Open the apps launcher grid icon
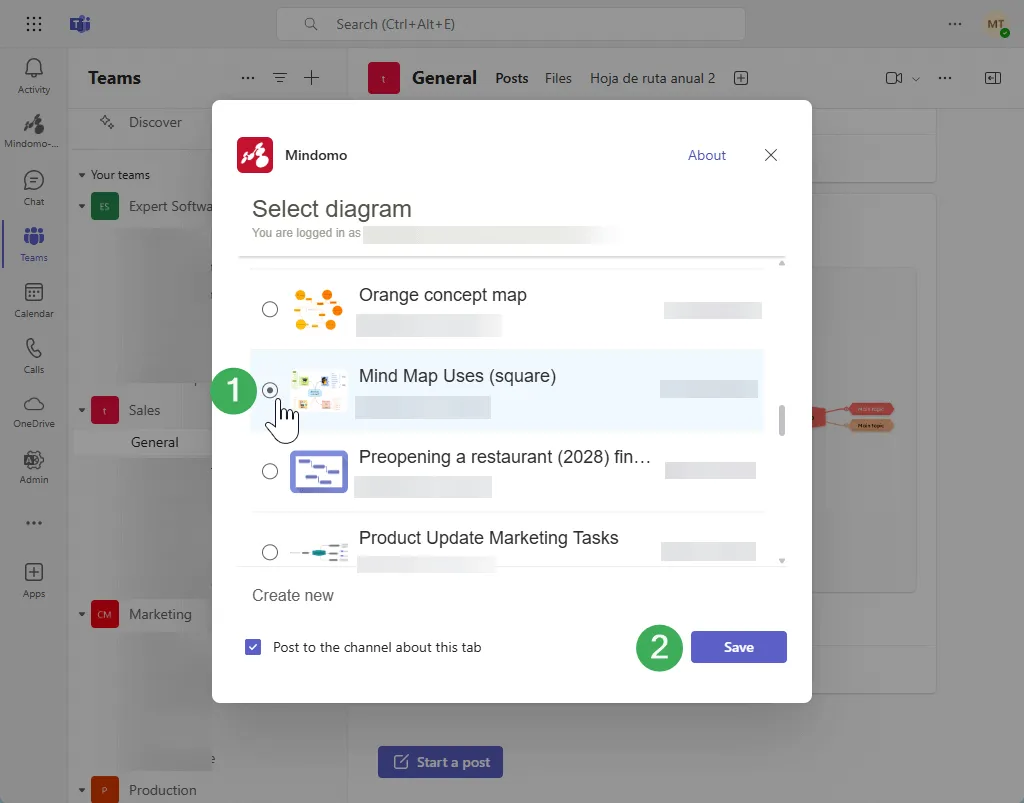 [34, 24]
